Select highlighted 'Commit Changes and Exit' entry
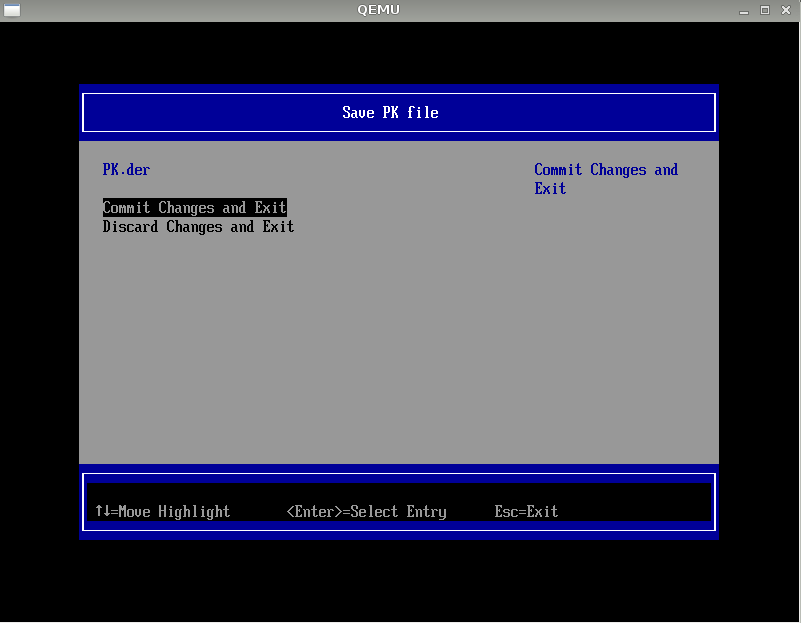801x623 pixels. coord(194,208)
